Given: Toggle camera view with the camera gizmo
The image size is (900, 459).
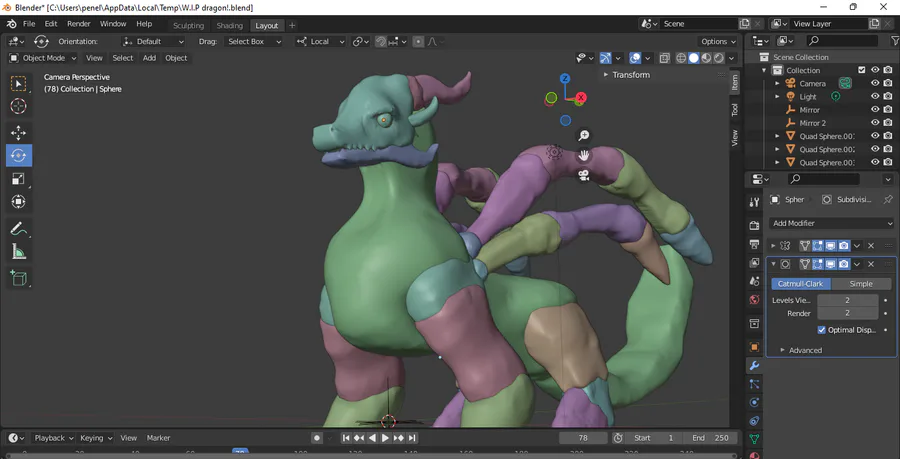Looking at the screenshot, I should pos(584,175).
